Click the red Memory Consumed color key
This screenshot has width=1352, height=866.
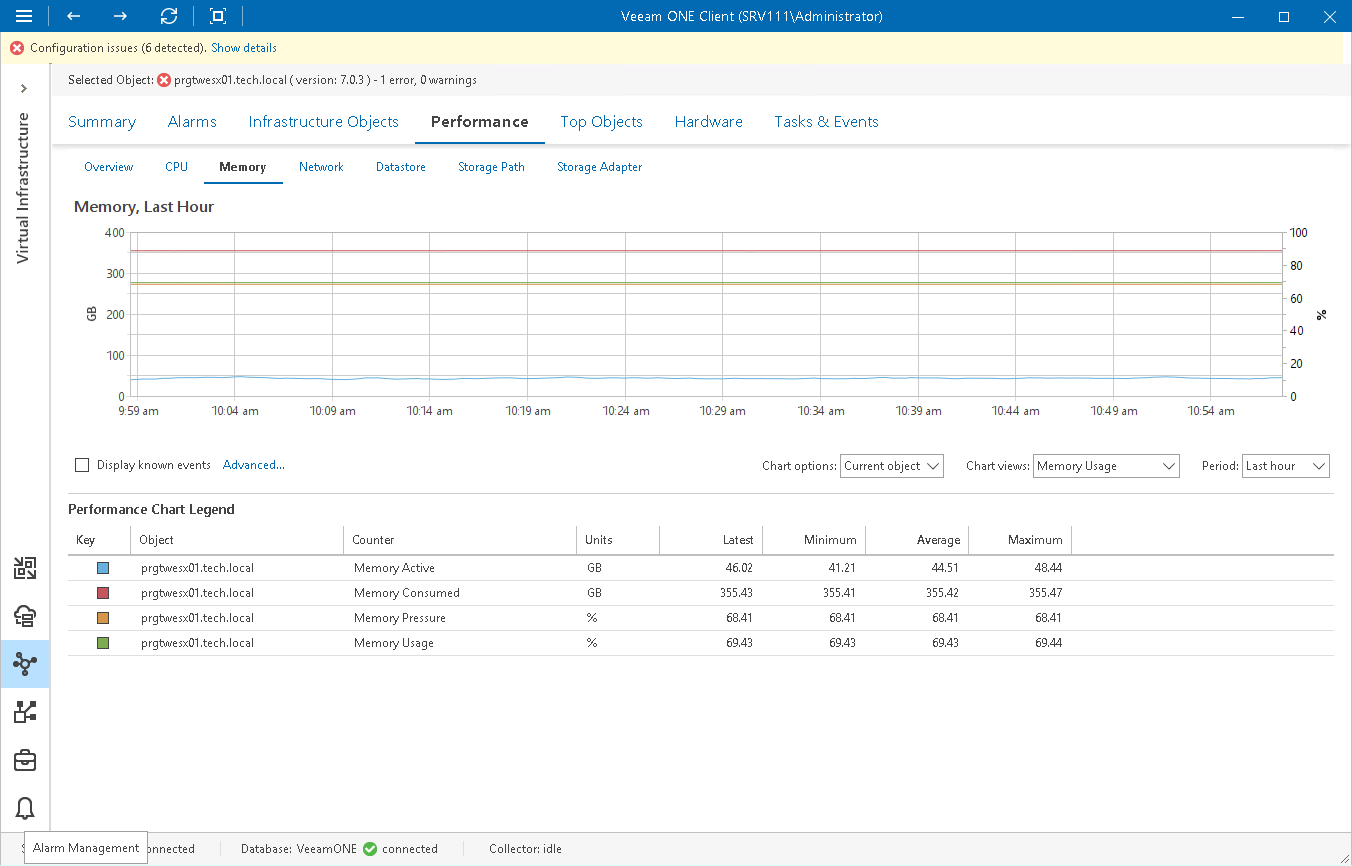(x=102, y=593)
